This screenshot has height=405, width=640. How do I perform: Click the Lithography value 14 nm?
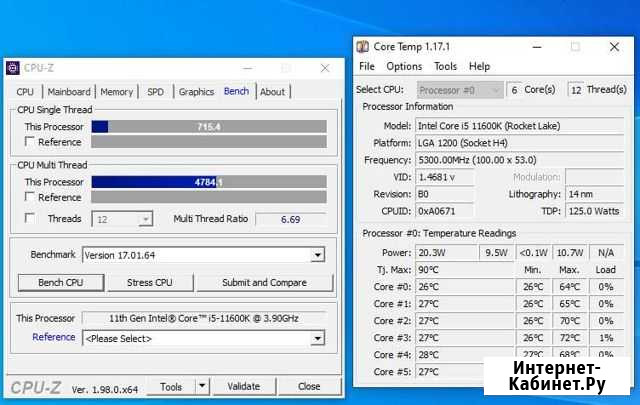(x=595, y=194)
